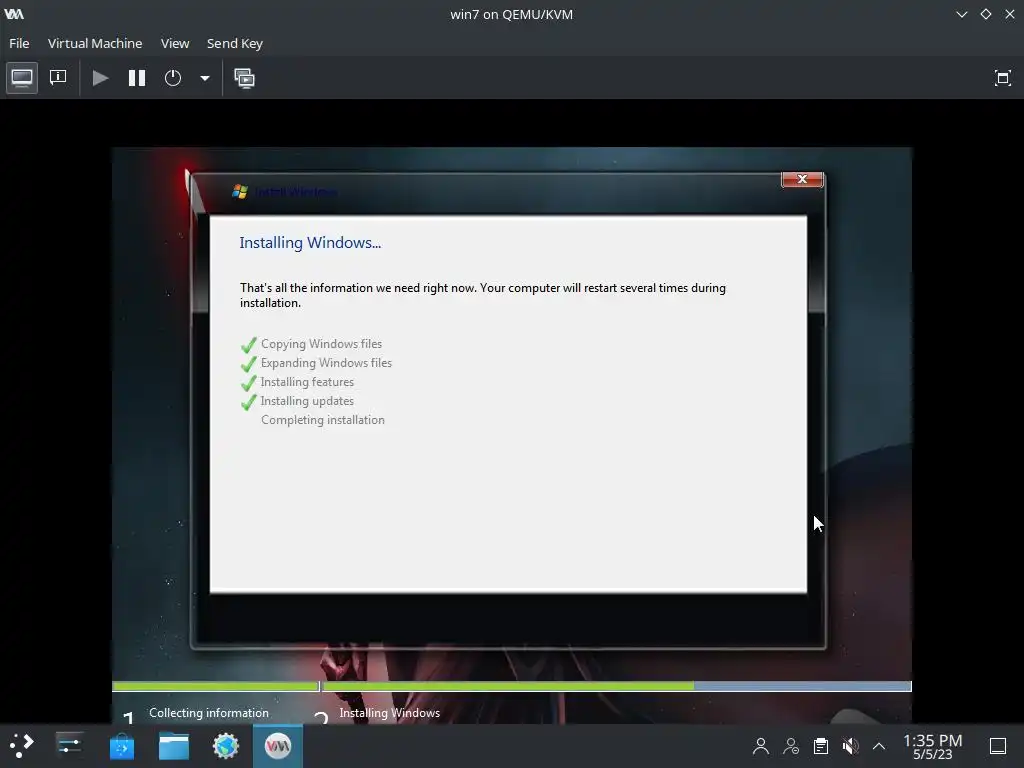The image size is (1024, 768).
Task: Click the 'Installing features' step
Action: 307,381
